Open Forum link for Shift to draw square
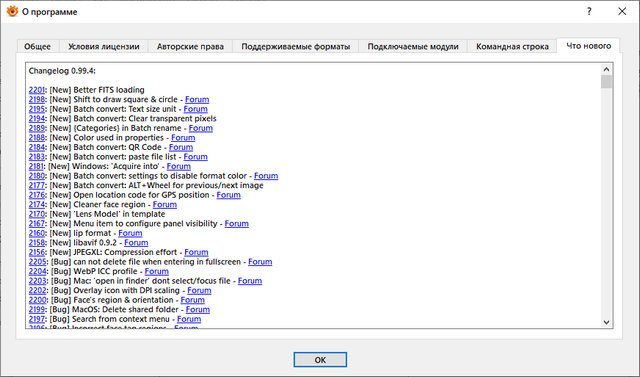This screenshot has height=377, width=640. [x=197, y=100]
